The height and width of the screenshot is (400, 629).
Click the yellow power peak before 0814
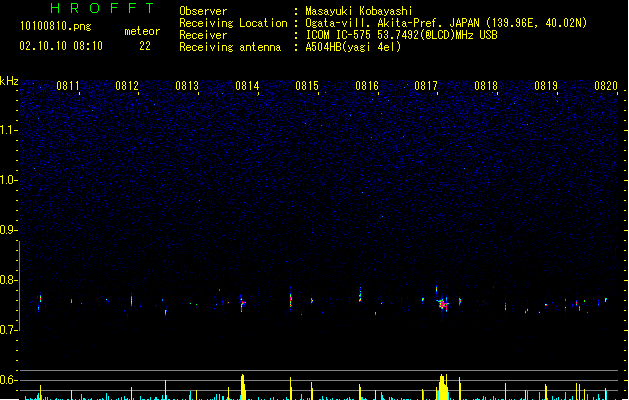[x=243, y=387]
